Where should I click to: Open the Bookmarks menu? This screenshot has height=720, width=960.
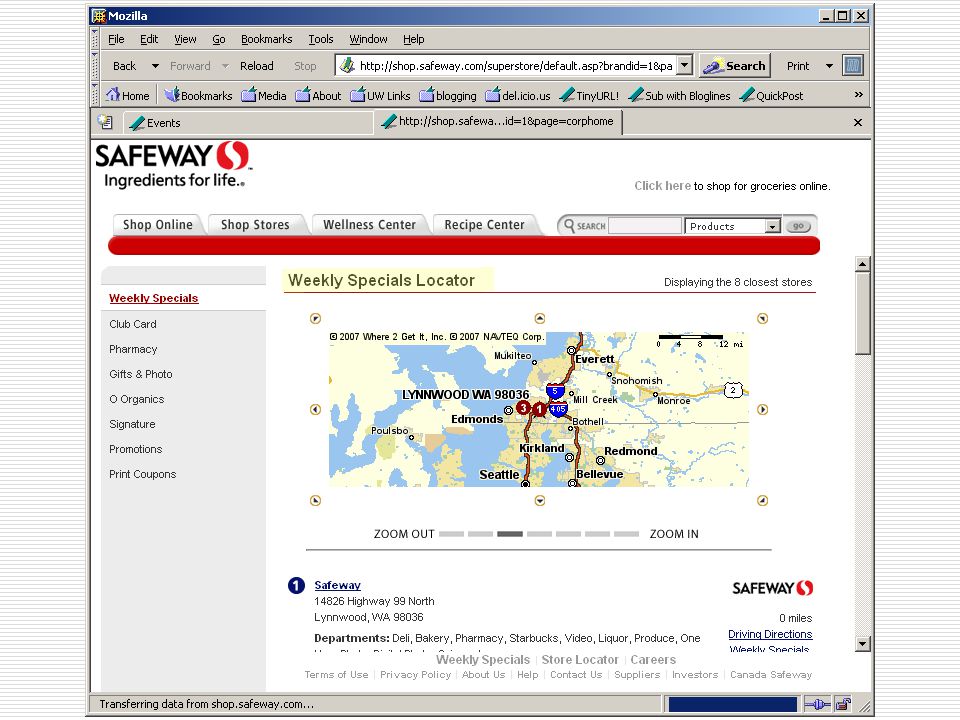266,39
